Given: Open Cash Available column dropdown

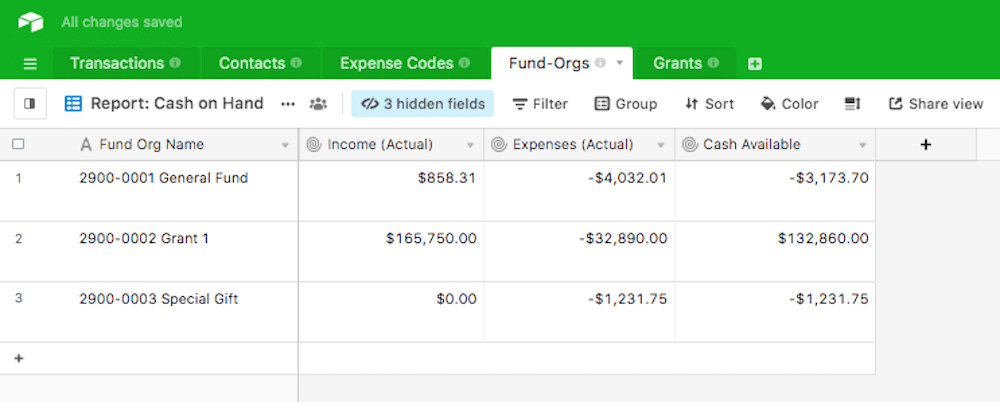Looking at the screenshot, I should (x=862, y=145).
